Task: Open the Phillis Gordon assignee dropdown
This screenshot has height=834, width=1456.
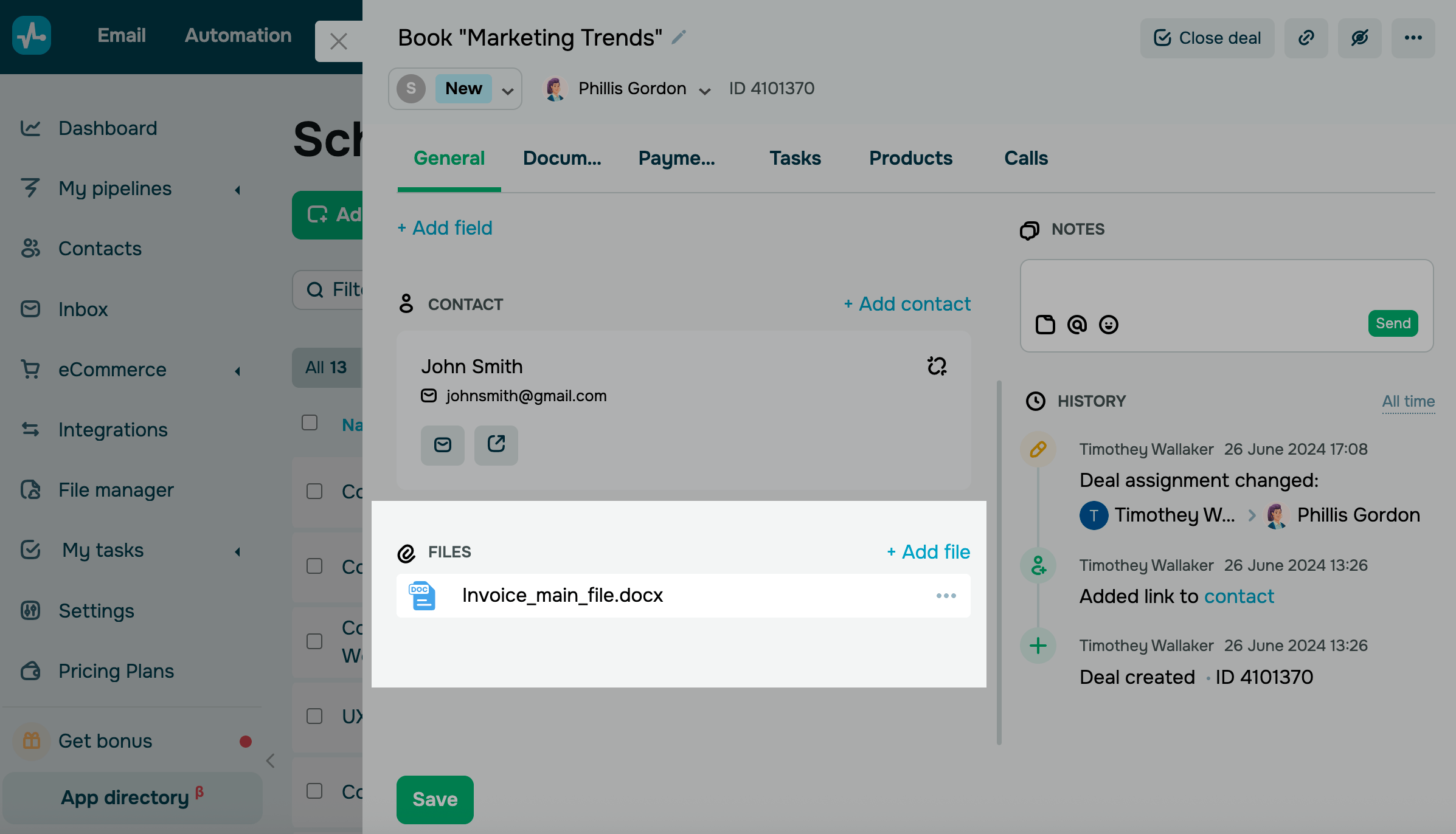Action: [704, 91]
